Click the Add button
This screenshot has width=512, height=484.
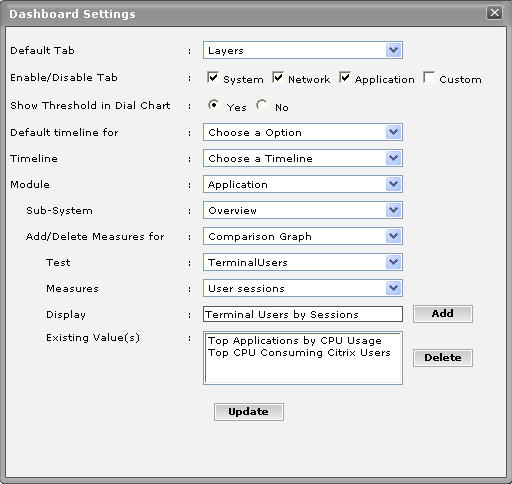pos(443,314)
